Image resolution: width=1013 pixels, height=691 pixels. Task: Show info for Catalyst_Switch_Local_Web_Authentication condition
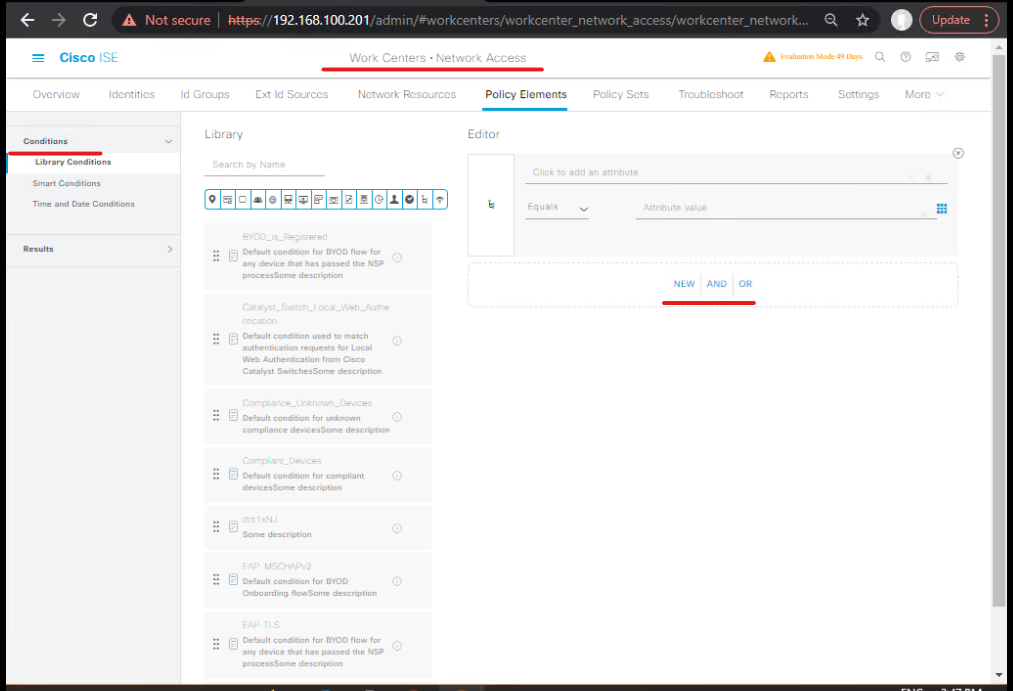[x=397, y=340]
